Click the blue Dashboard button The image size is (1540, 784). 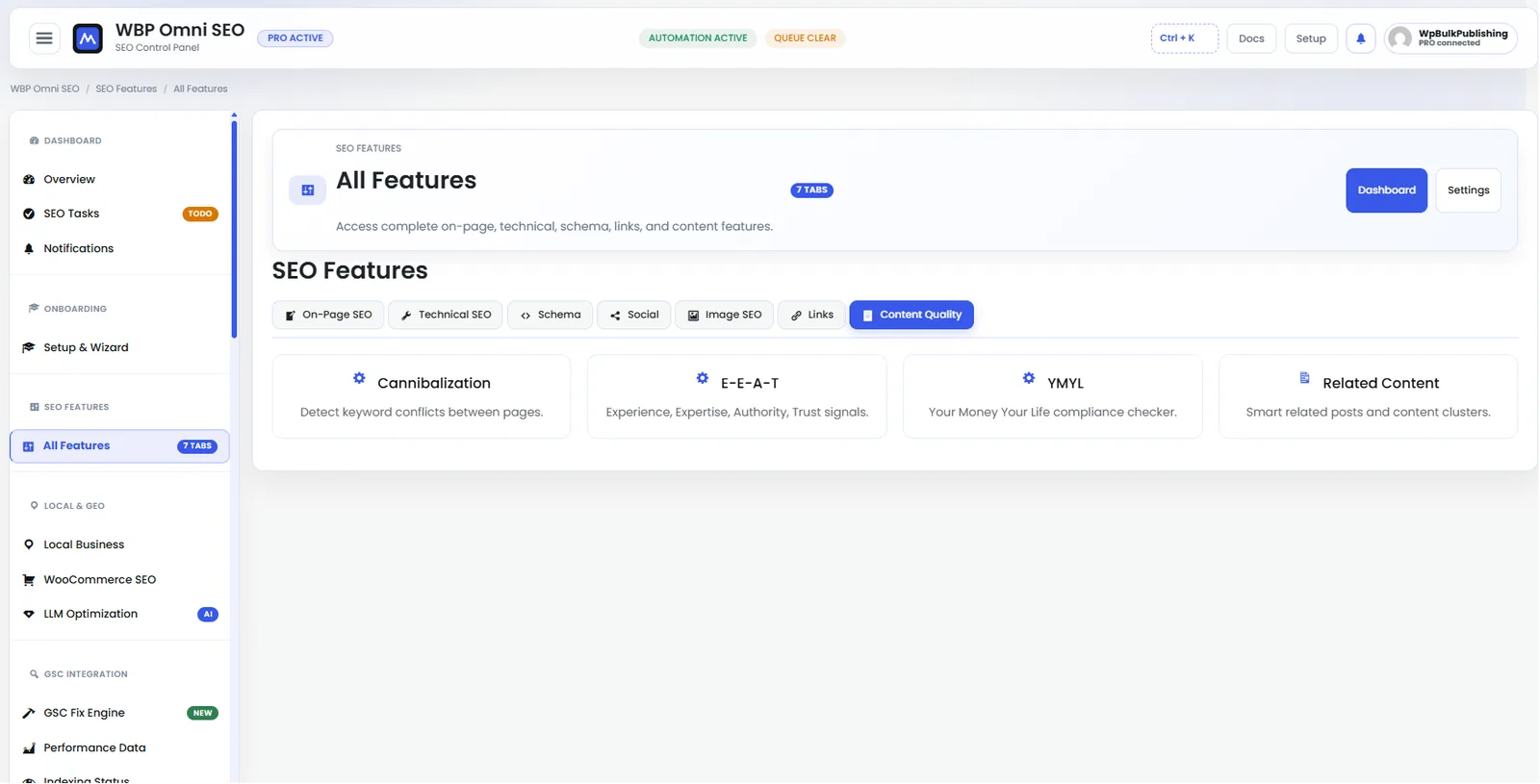1386,190
